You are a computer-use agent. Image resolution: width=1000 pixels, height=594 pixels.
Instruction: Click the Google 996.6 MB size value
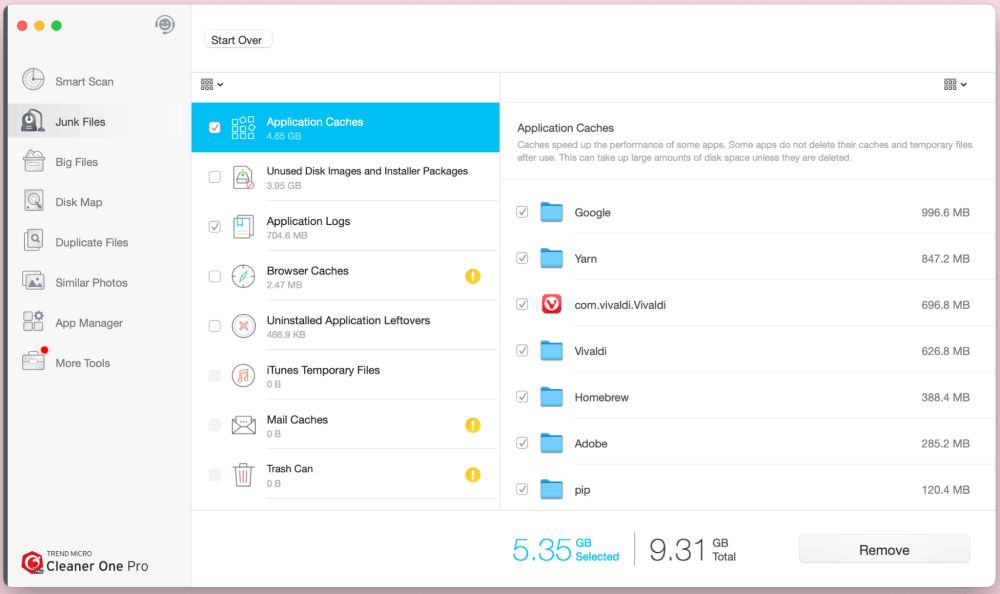(x=945, y=212)
